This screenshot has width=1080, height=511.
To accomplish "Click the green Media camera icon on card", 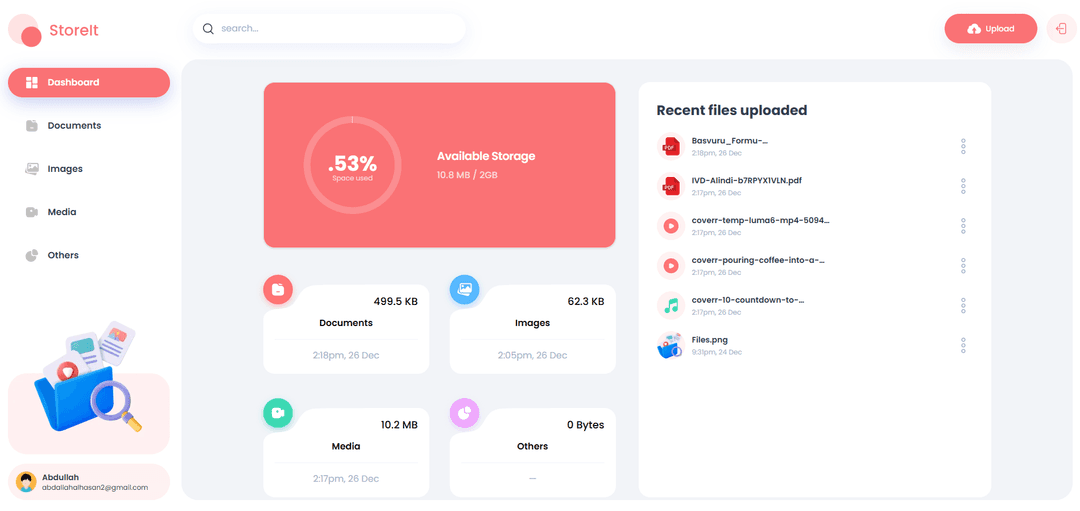I will [278, 413].
